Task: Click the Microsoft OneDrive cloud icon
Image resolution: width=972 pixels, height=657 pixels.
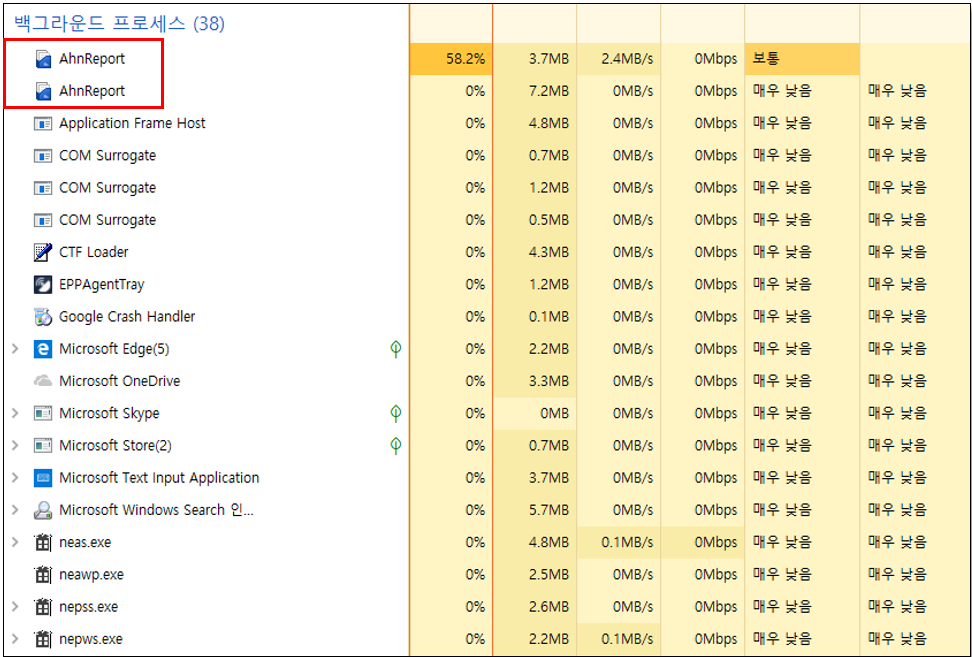Action: point(43,381)
